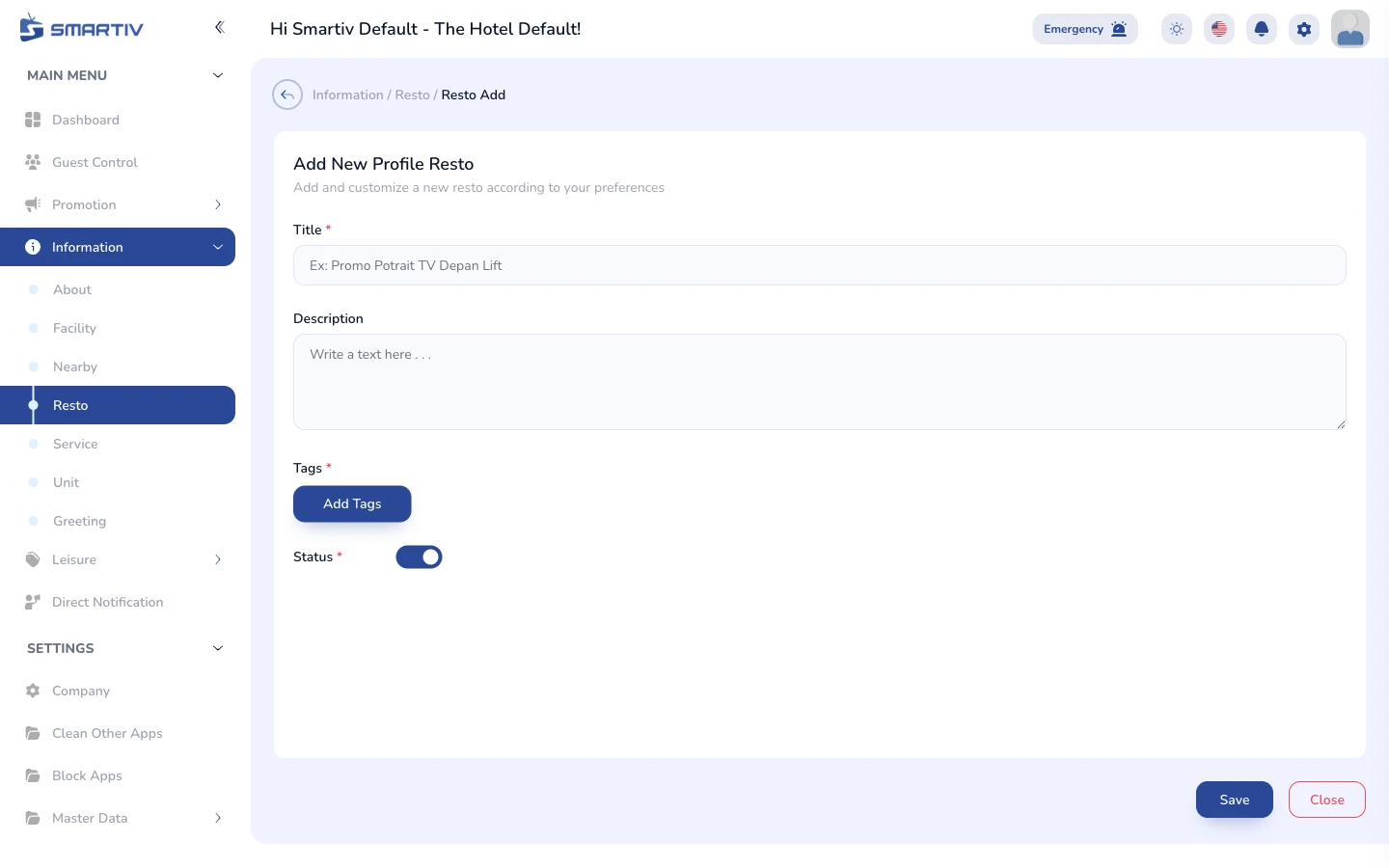Expand the Leisure submenu chevron
The image size is (1389, 868).
click(218, 559)
